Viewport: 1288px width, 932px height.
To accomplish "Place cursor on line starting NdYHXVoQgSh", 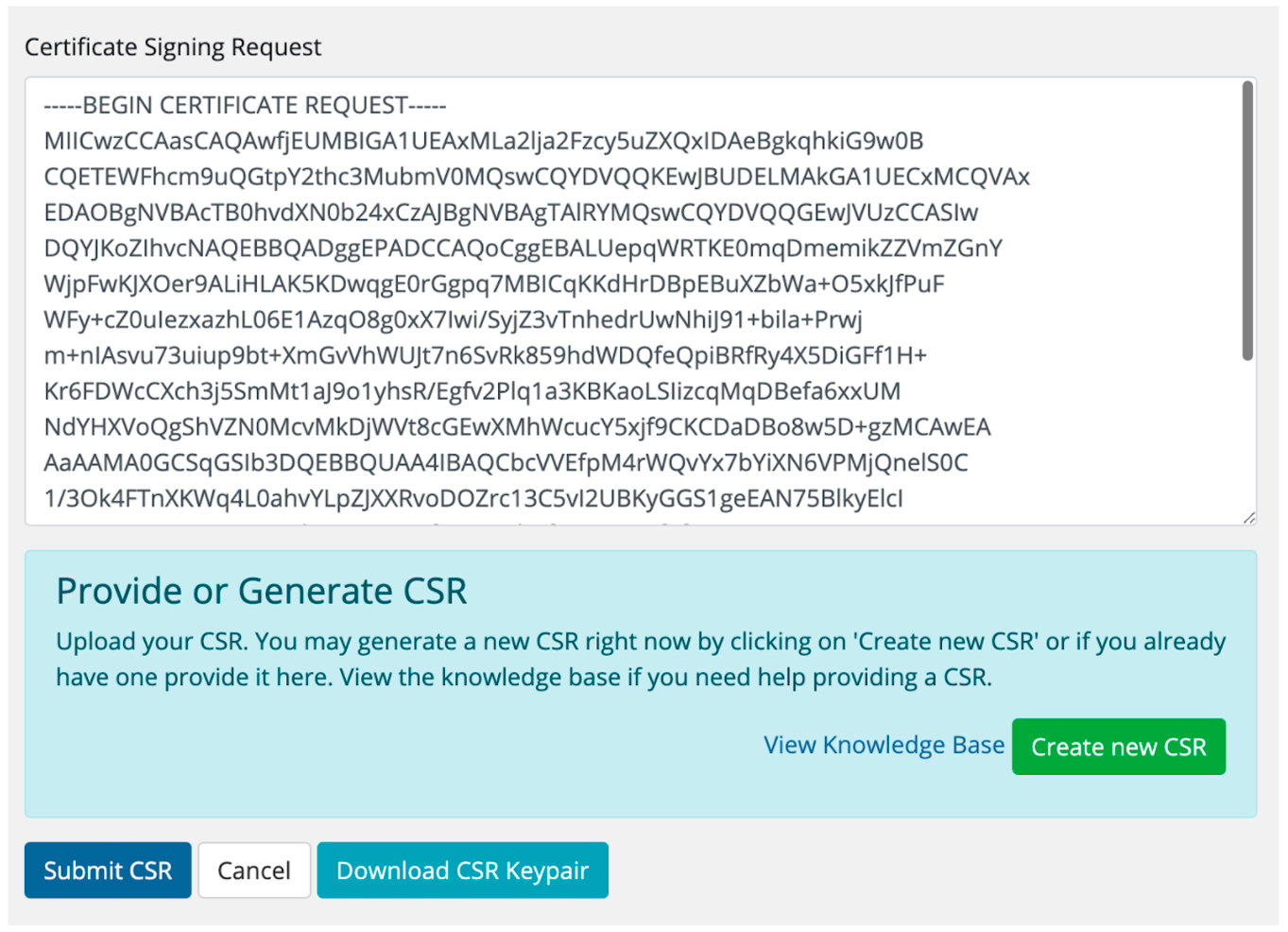I will (x=517, y=427).
